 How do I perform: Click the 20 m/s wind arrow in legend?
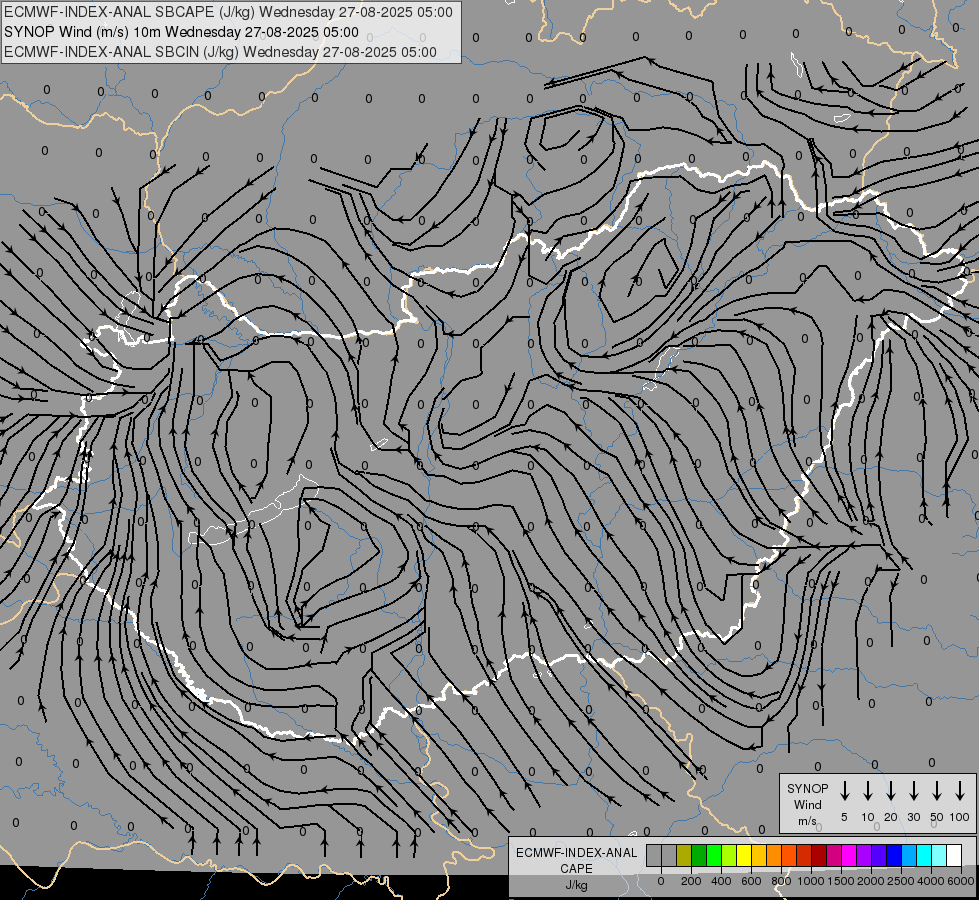pyautogui.click(x=891, y=791)
